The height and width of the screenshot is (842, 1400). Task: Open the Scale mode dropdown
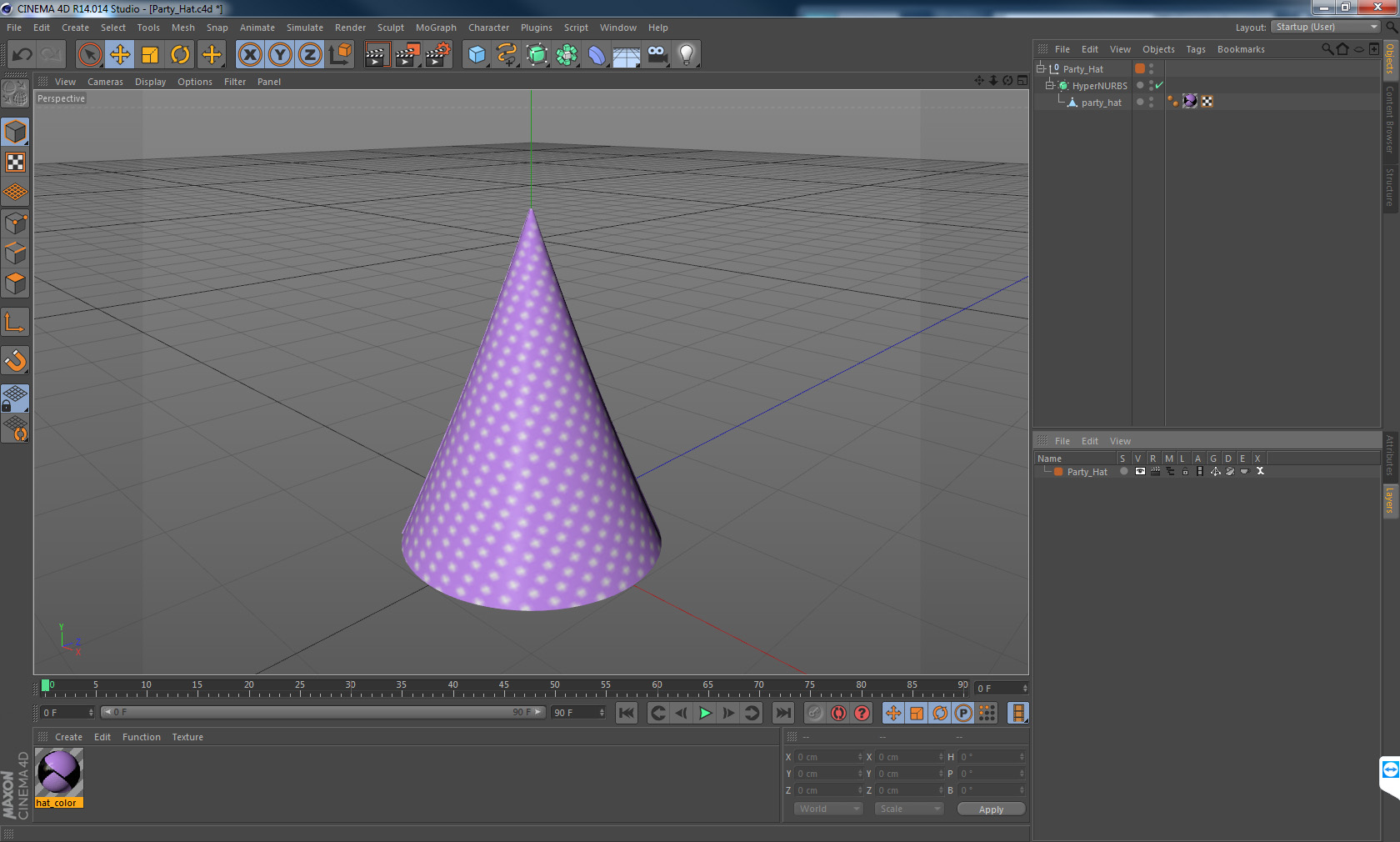point(908,809)
